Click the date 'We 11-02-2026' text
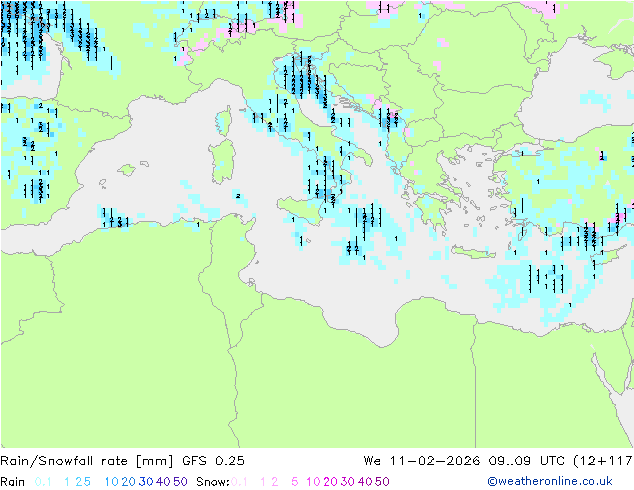Screen dimensions: 634x490 point(422,461)
